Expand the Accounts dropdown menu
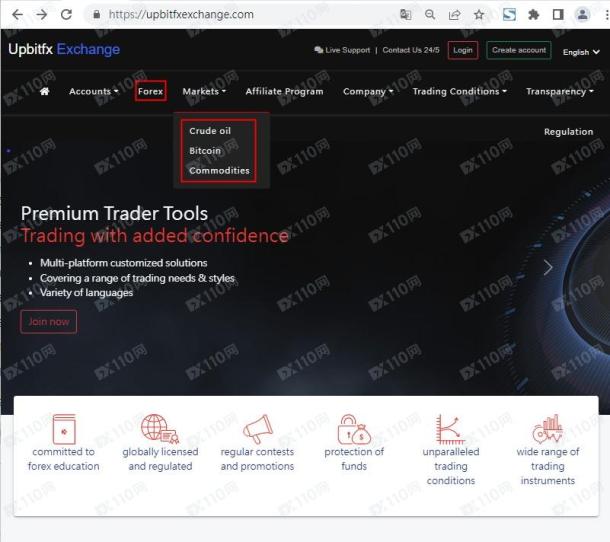 click(x=94, y=91)
